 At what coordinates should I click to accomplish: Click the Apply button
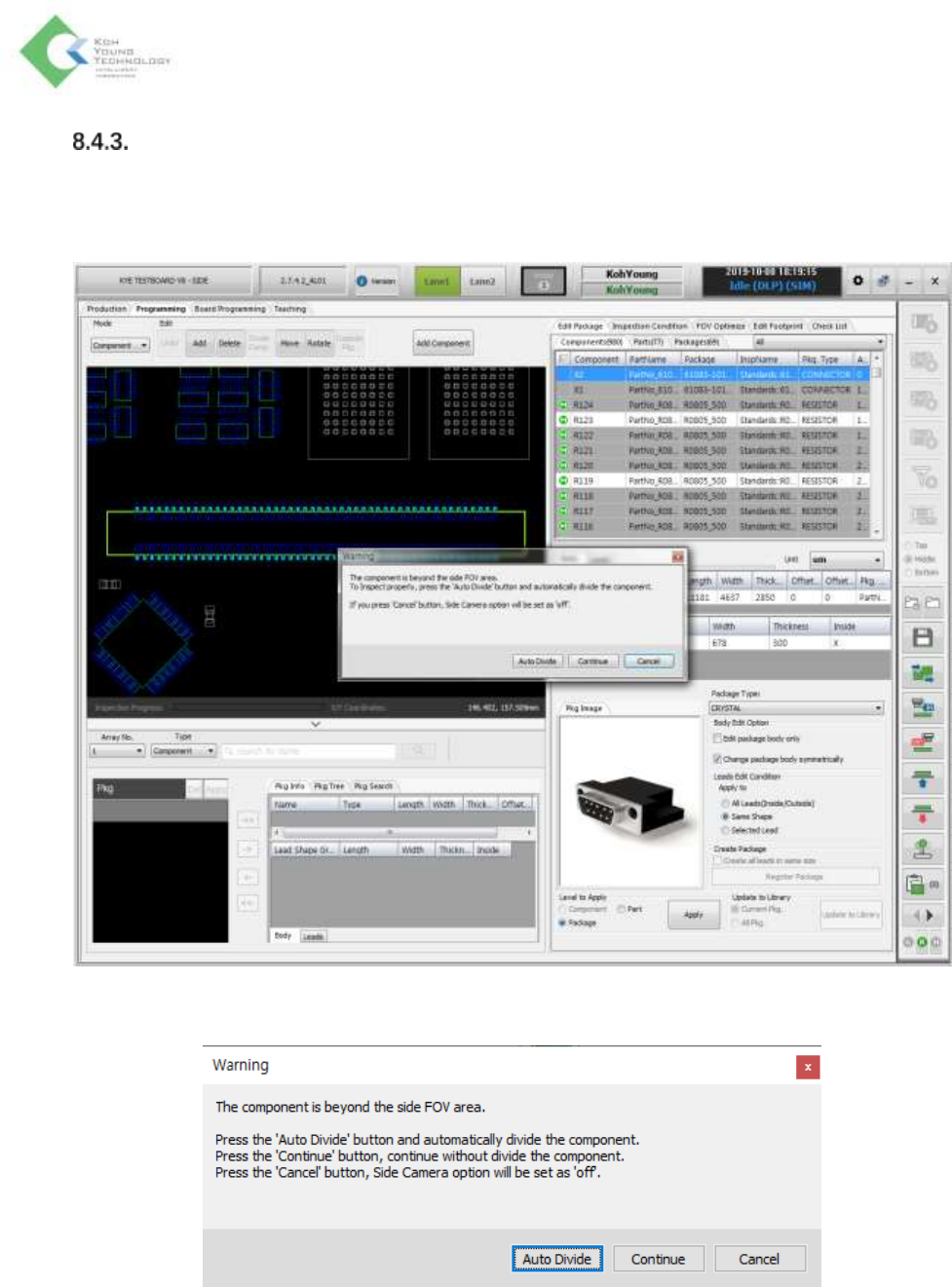pyautogui.click(x=693, y=915)
